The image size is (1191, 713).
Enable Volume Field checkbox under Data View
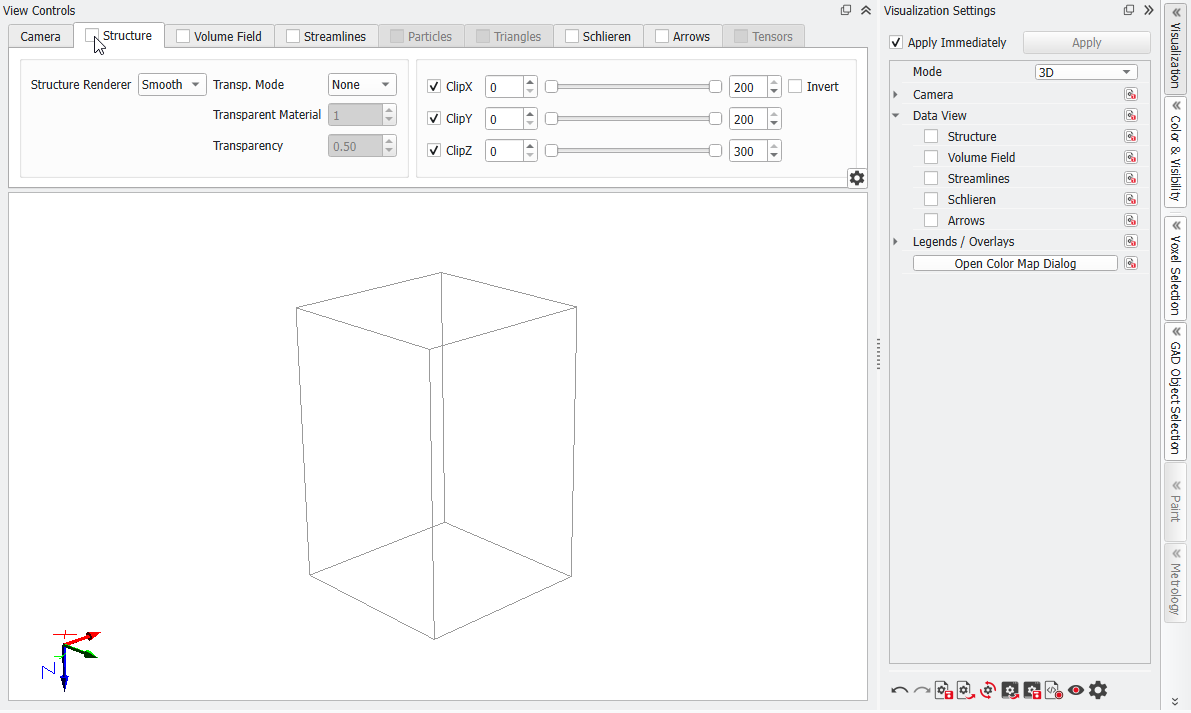click(930, 157)
